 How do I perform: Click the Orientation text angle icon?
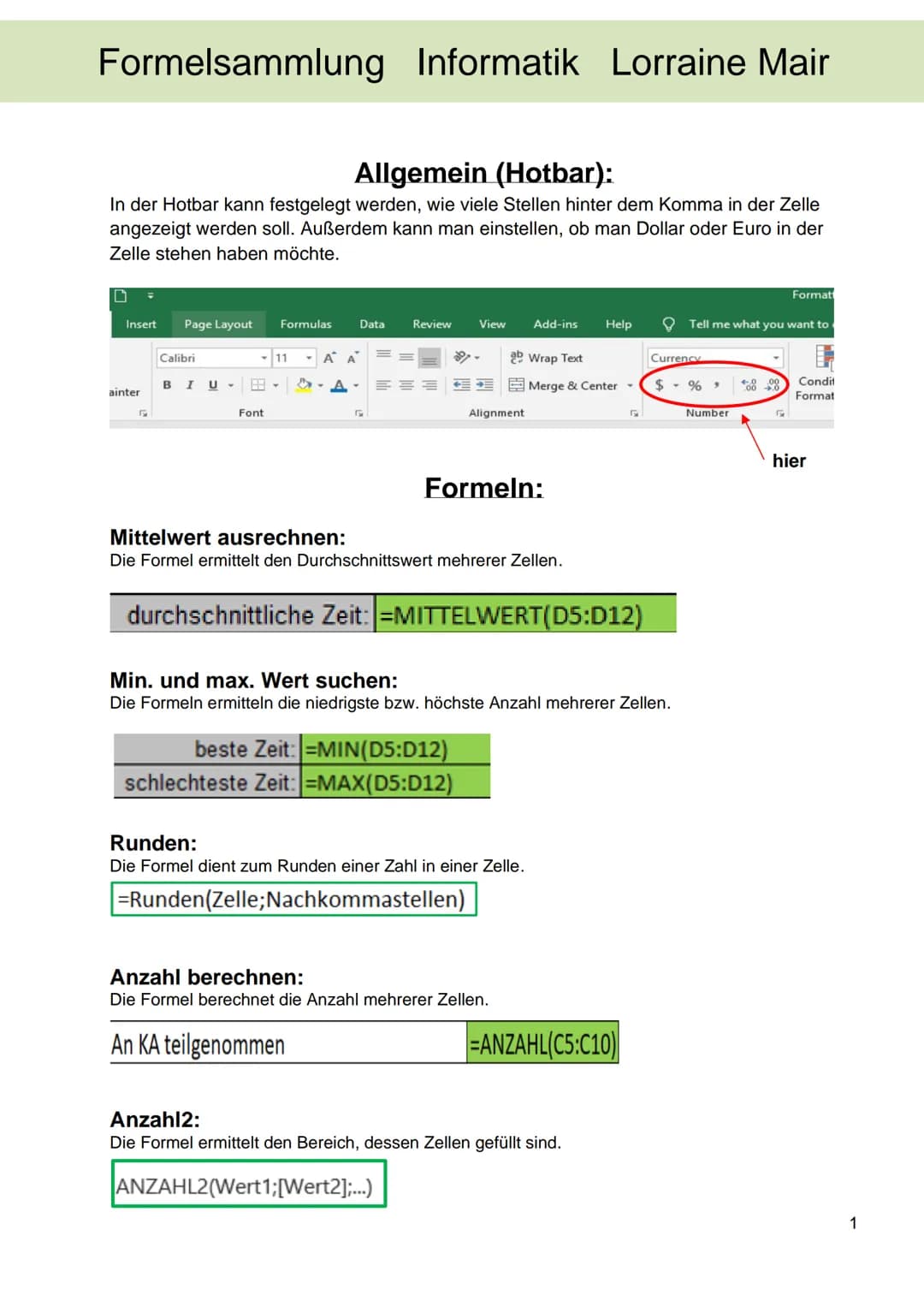coord(463,357)
